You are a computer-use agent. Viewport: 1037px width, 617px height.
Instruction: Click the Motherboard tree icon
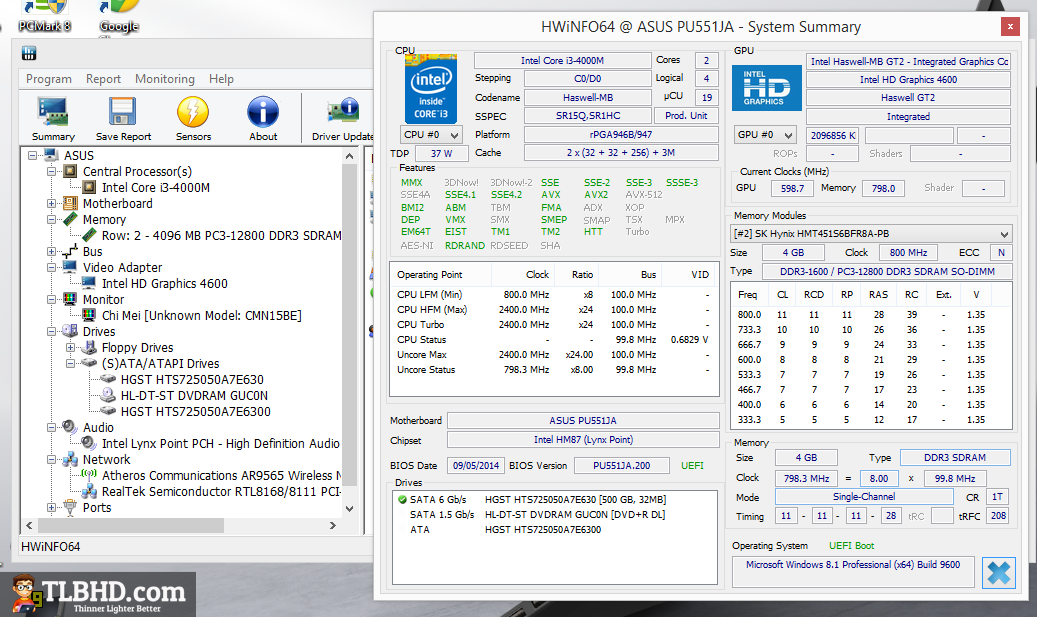coord(71,204)
